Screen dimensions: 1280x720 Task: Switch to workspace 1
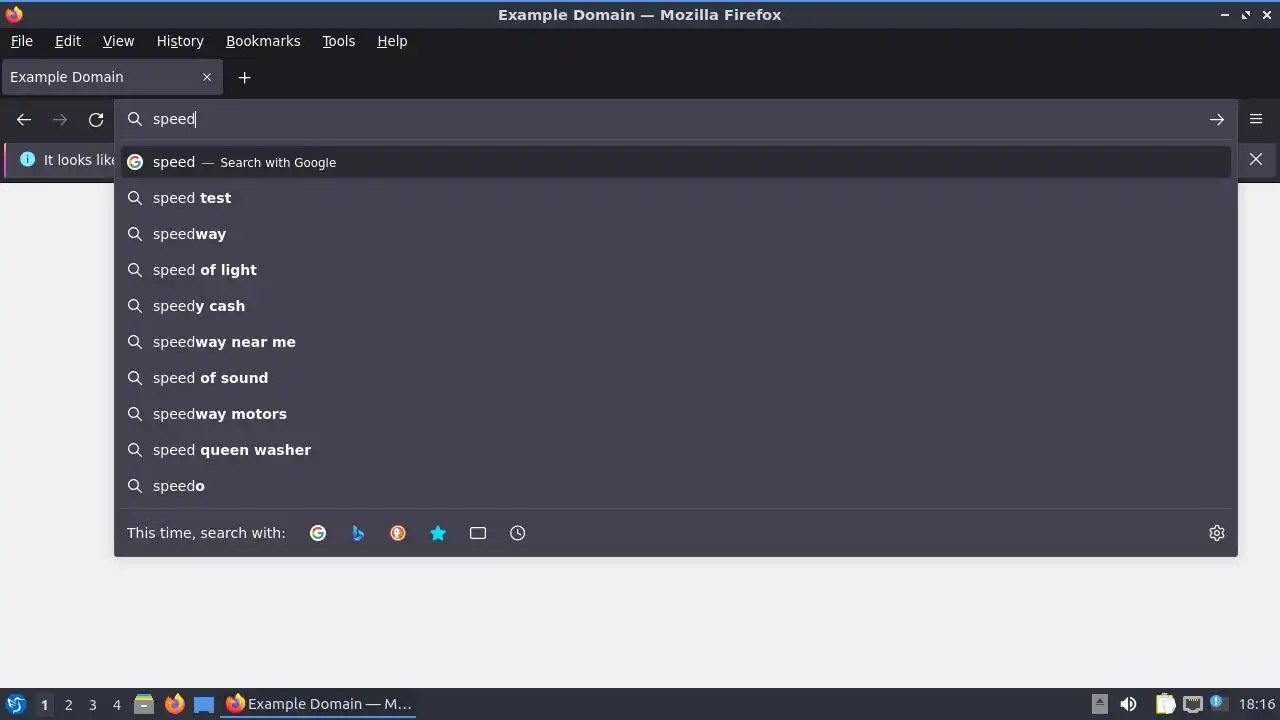click(x=44, y=704)
